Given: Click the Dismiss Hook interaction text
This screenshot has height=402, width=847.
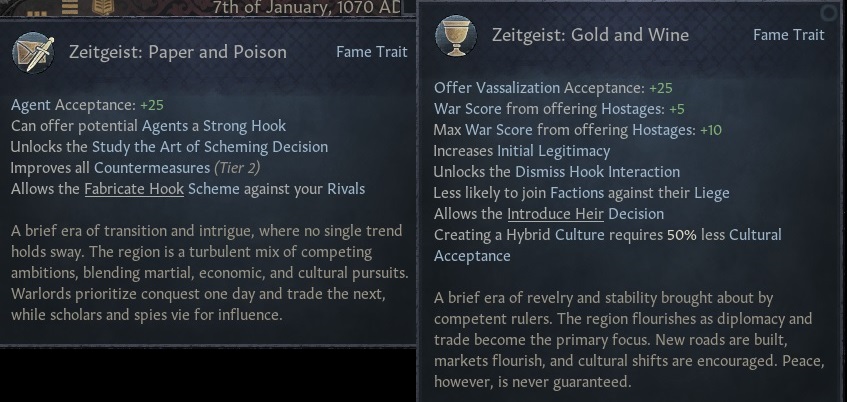Looking at the screenshot, I should pyautogui.click(x=556, y=171).
